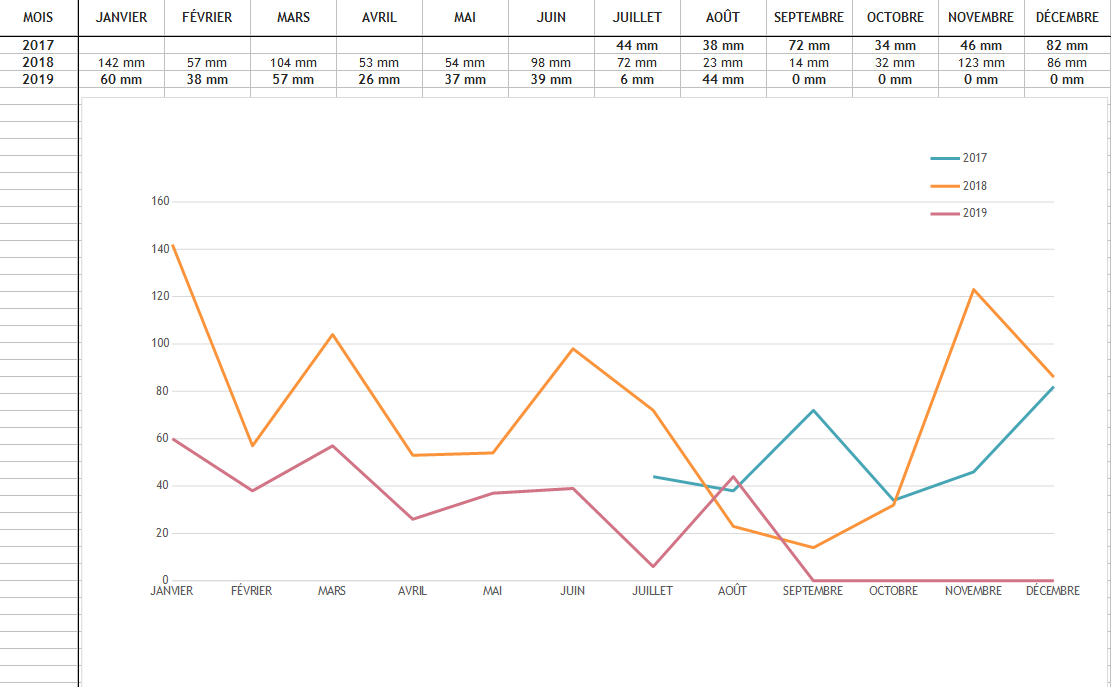Click the 82 mm cell for December 2017
This screenshot has height=687, width=1111.
[1068, 45]
